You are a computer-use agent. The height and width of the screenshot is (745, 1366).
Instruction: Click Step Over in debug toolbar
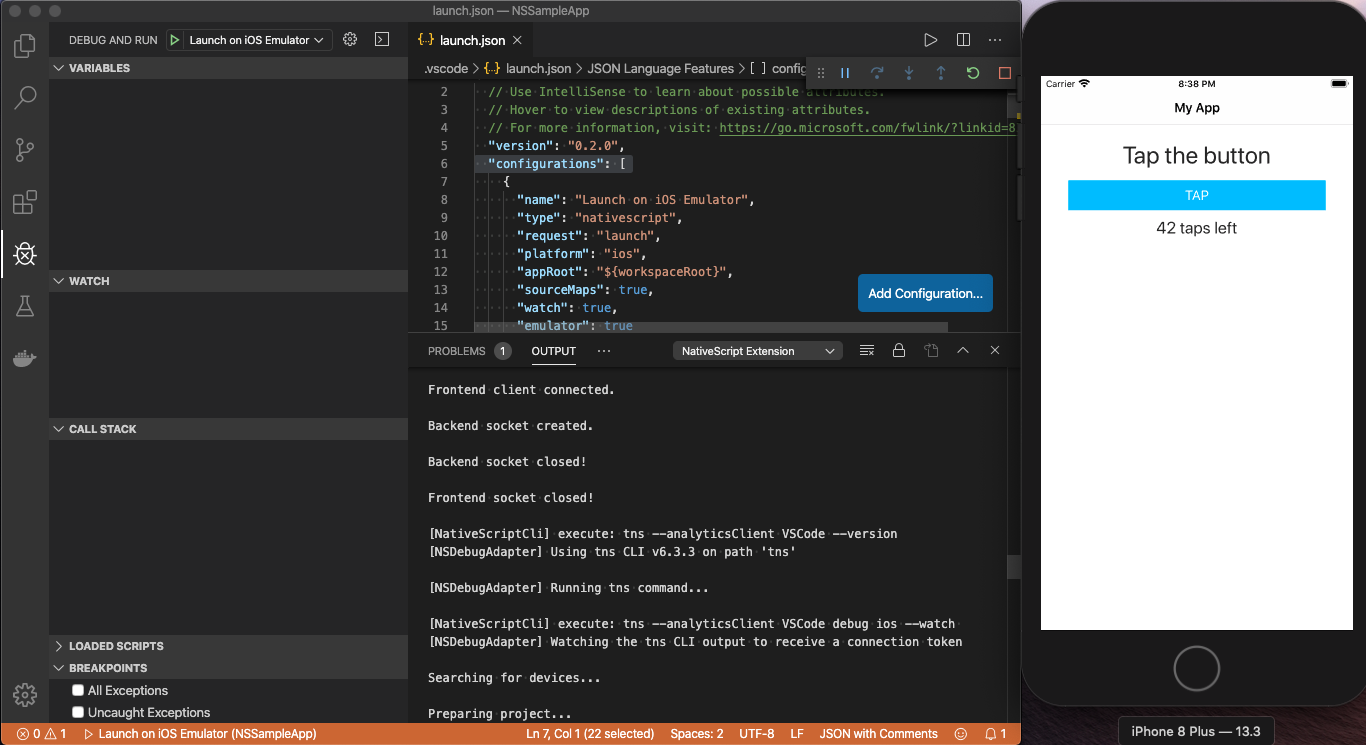pyautogui.click(x=878, y=72)
